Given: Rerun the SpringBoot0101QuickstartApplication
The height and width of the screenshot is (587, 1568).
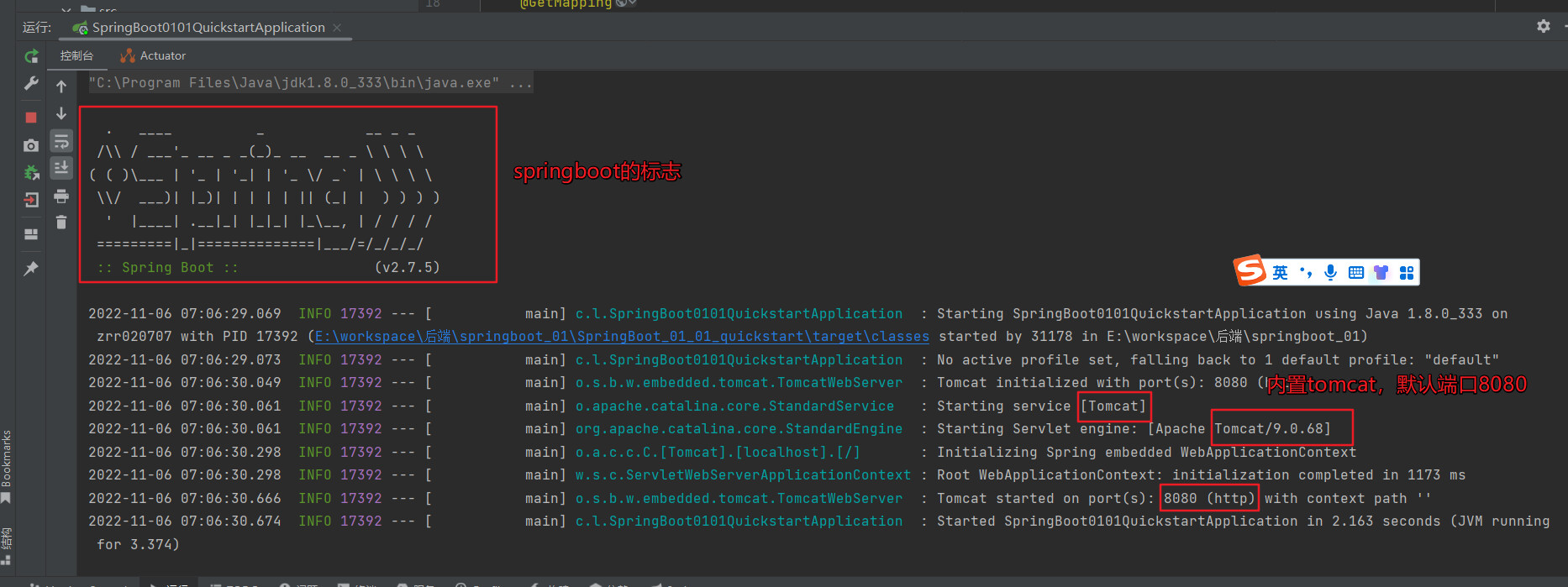Looking at the screenshot, I should click(x=31, y=56).
